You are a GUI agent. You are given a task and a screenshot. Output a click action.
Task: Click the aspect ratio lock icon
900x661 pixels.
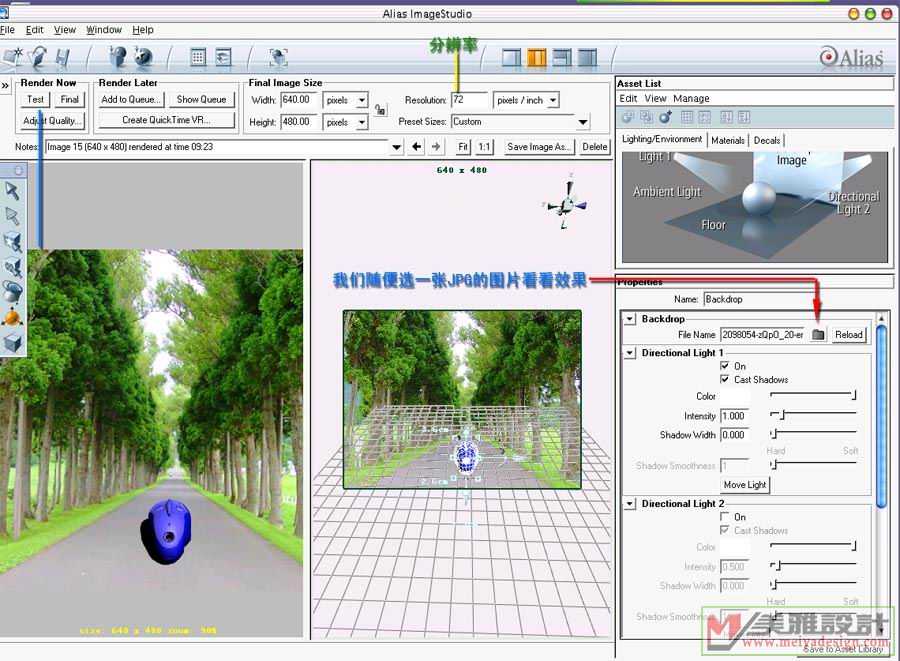pos(380,109)
